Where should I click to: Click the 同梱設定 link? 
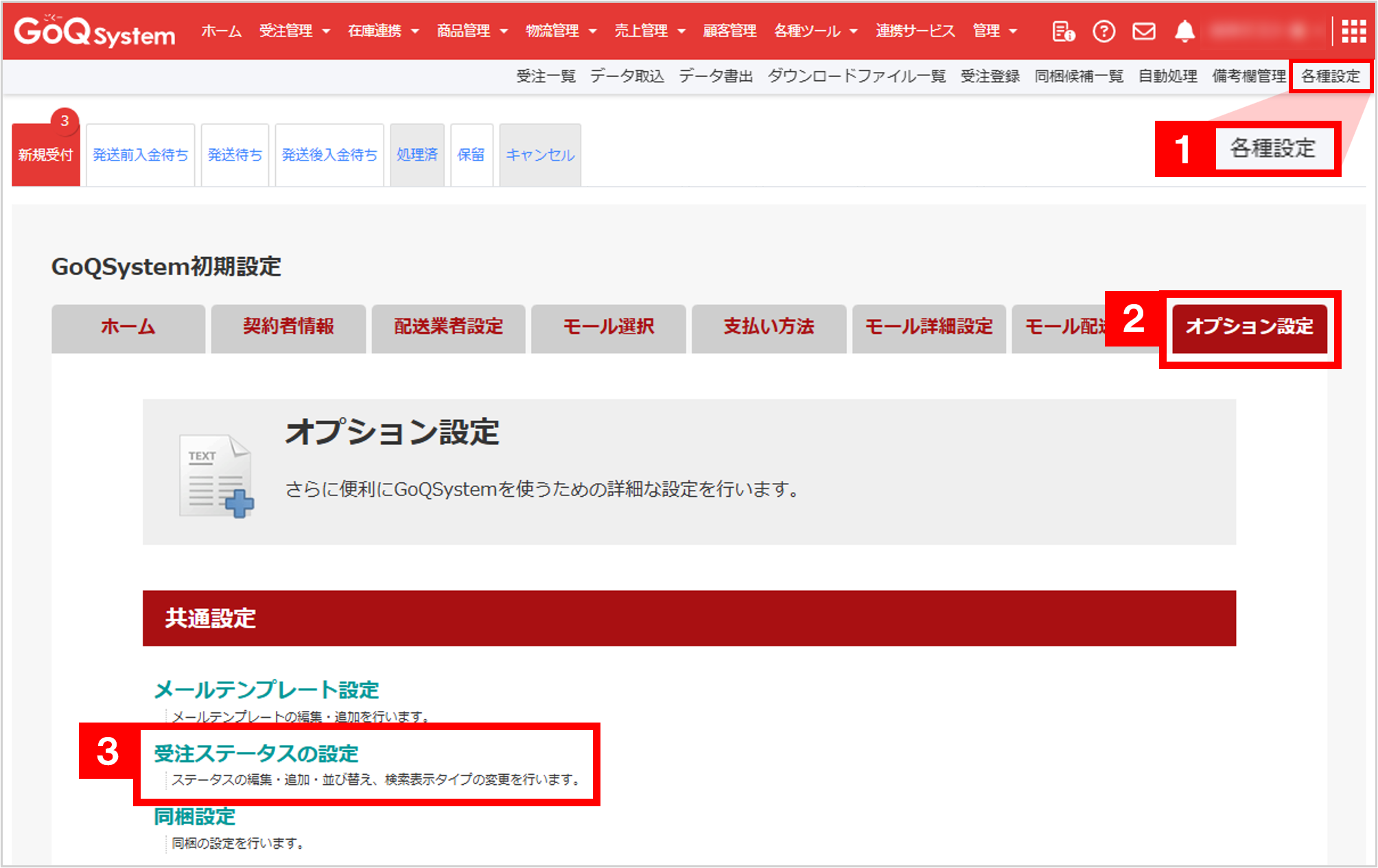[195, 817]
